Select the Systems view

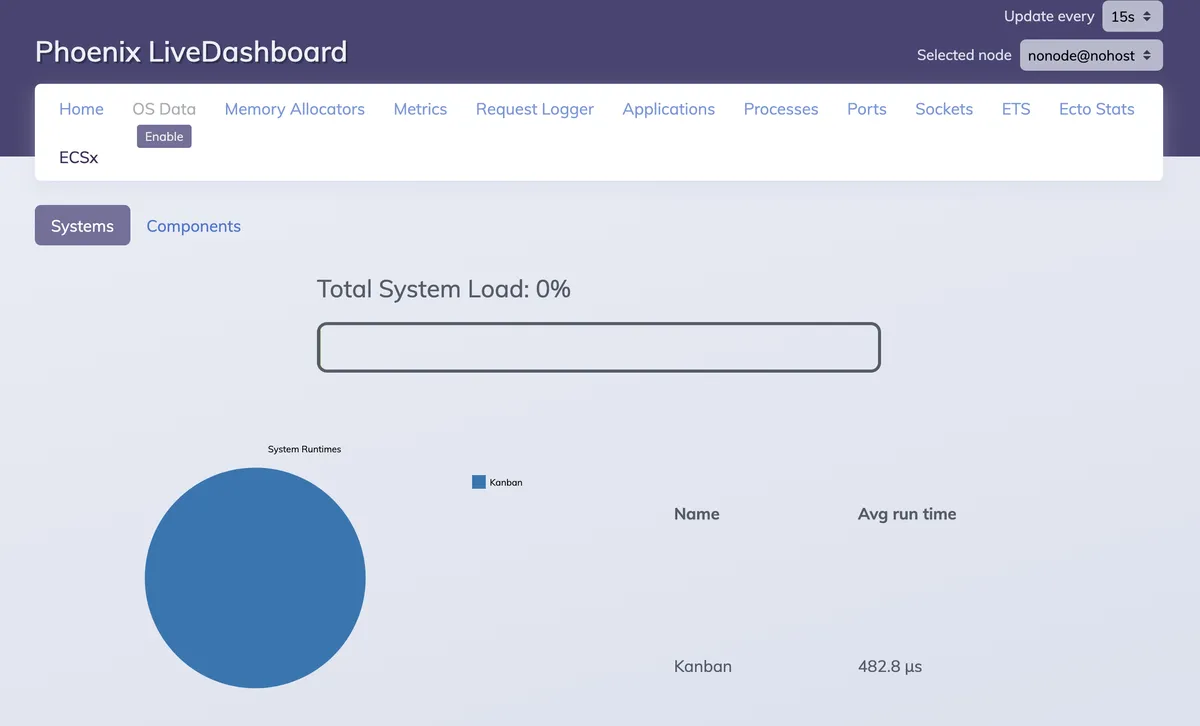(82, 225)
